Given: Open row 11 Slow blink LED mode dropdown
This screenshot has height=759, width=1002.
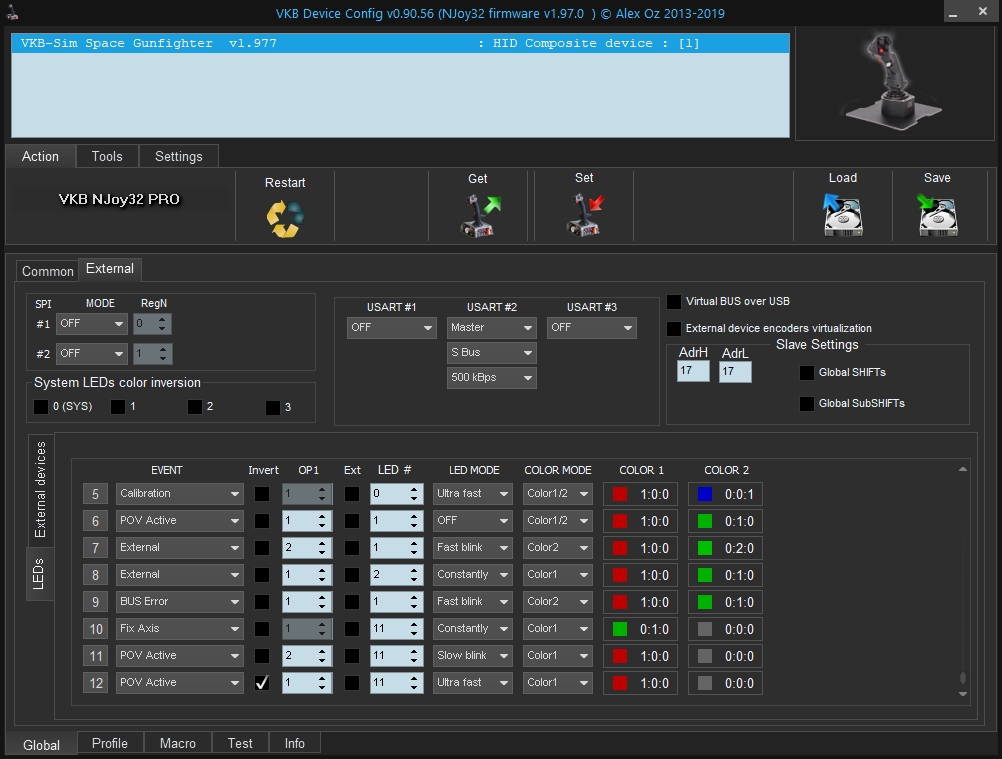Looking at the screenshot, I should tap(472, 656).
